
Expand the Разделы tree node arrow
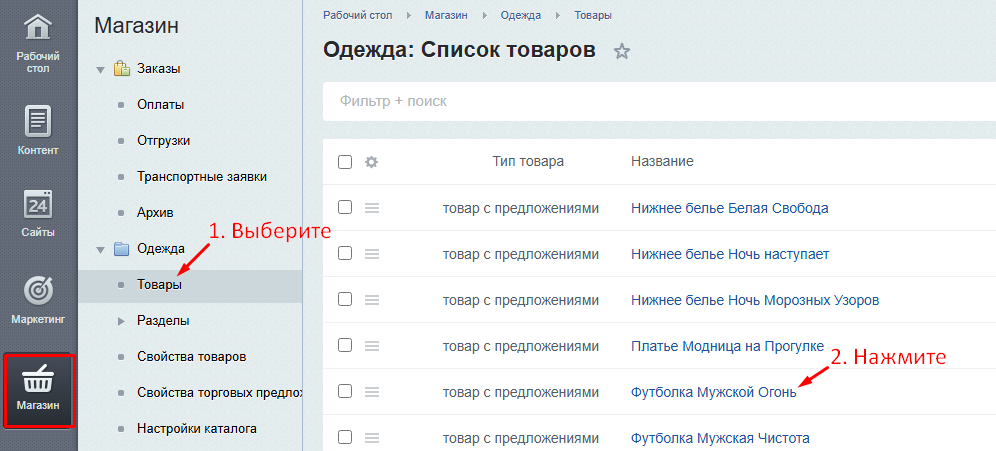pos(121,321)
